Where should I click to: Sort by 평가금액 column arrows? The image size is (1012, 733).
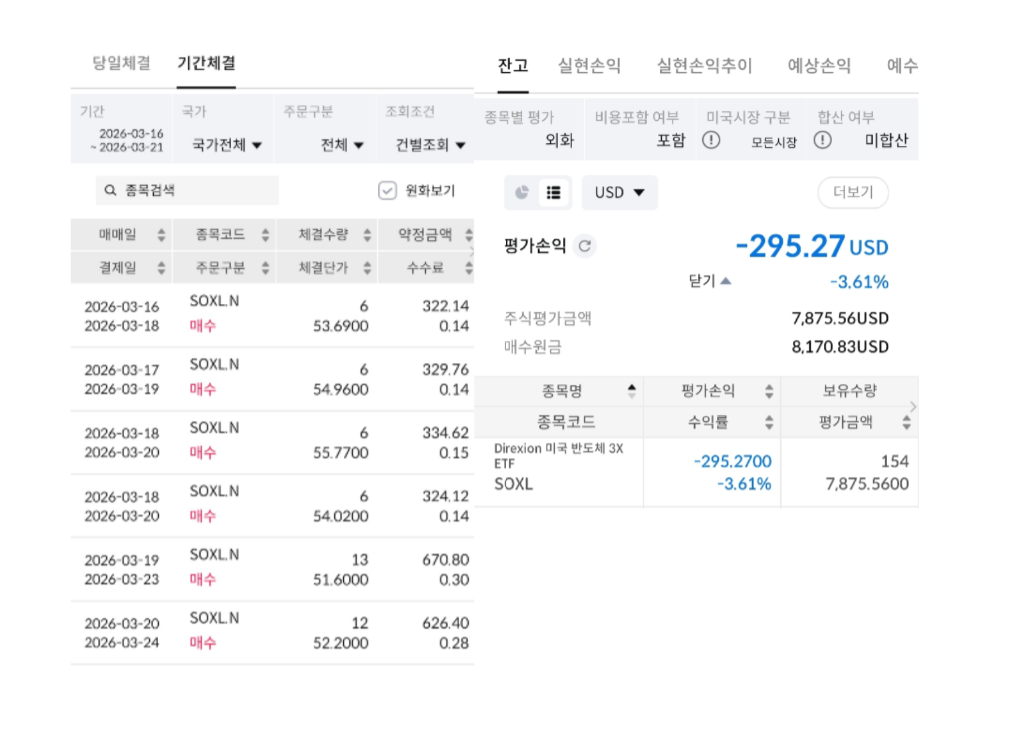coord(907,423)
